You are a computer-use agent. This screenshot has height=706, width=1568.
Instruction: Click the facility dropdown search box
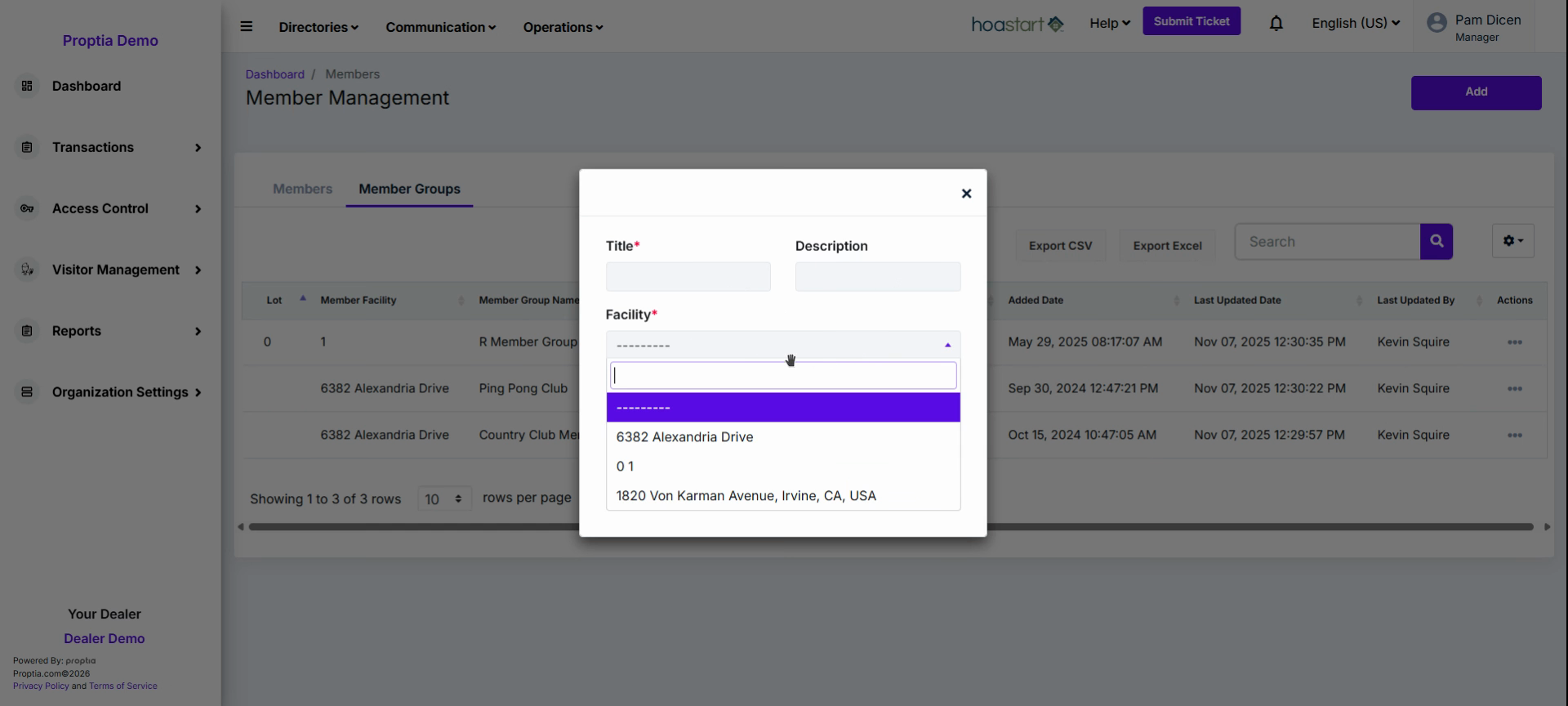click(x=782, y=376)
